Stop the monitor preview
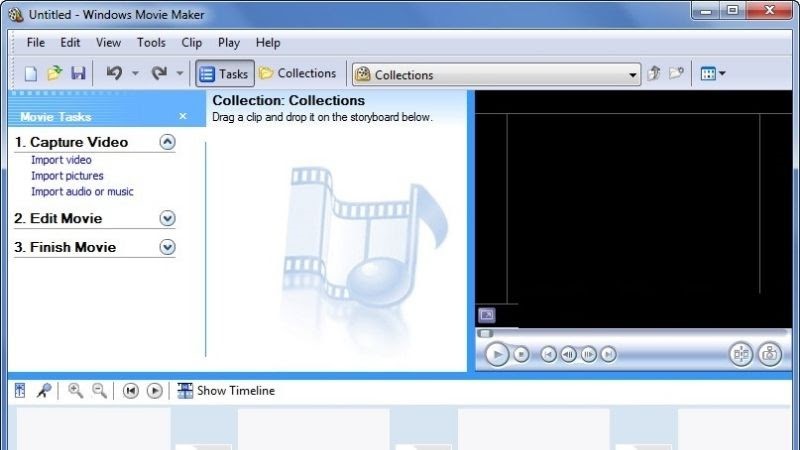Image resolution: width=800 pixels, height=450 pixels. [521, 355]
